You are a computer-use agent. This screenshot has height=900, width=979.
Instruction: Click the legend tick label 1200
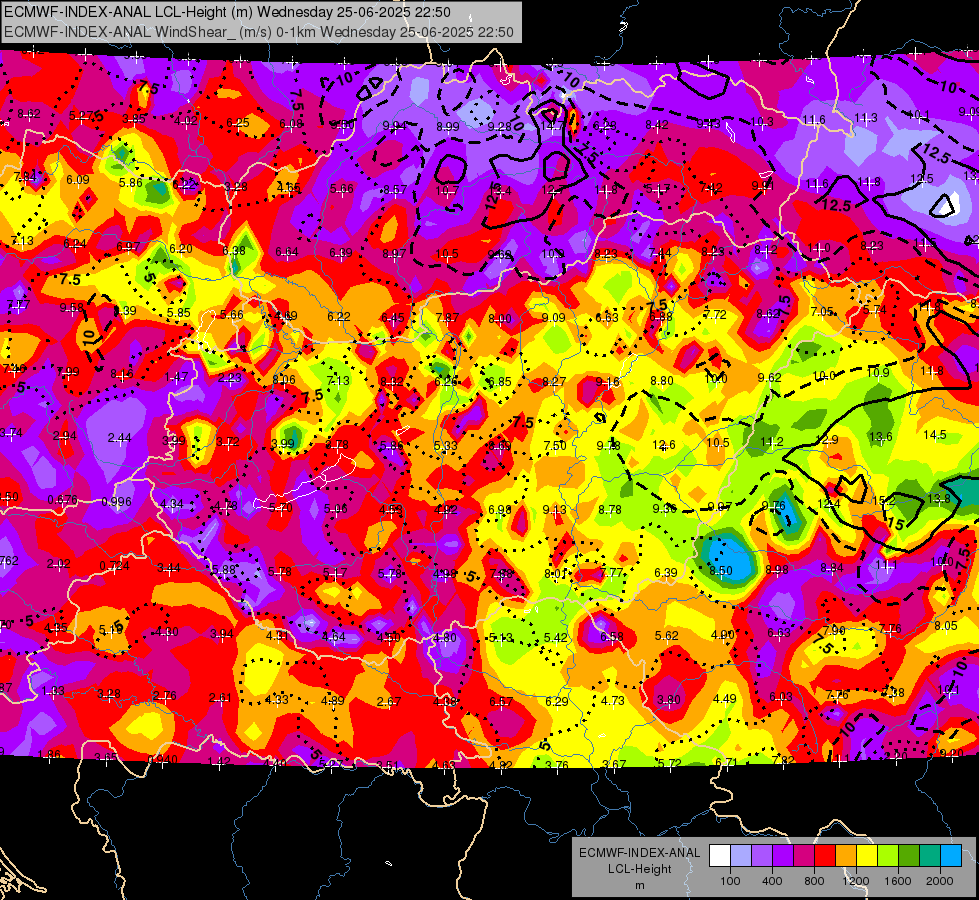[855, 881]
